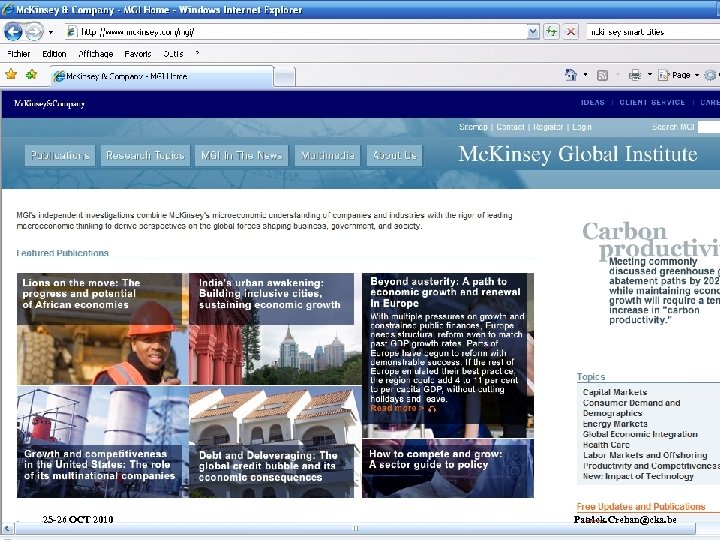Click the Home page icon in command bar

click(x=571, y=74)
